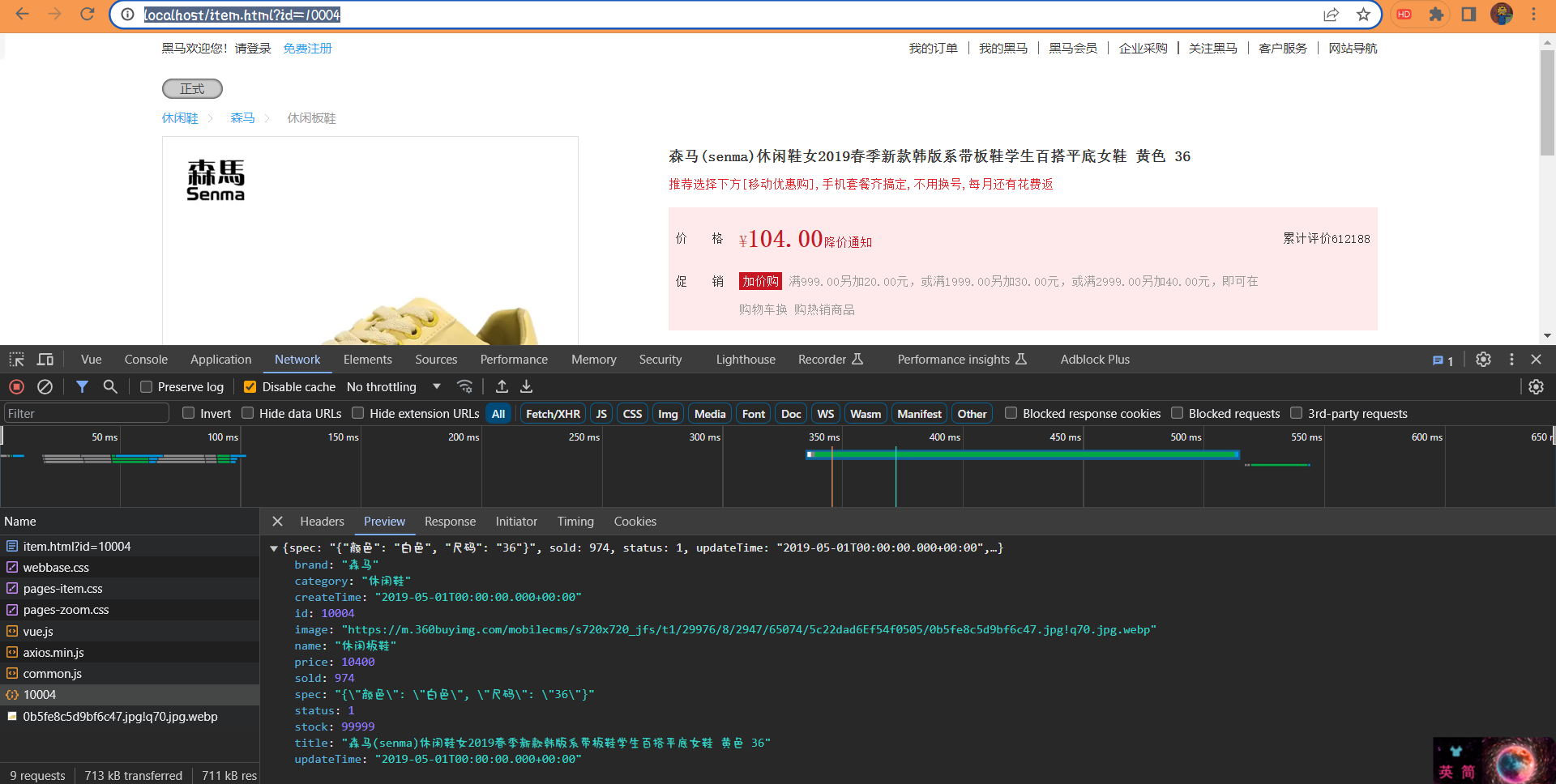Select the vue.js request row

coord(130,632)
